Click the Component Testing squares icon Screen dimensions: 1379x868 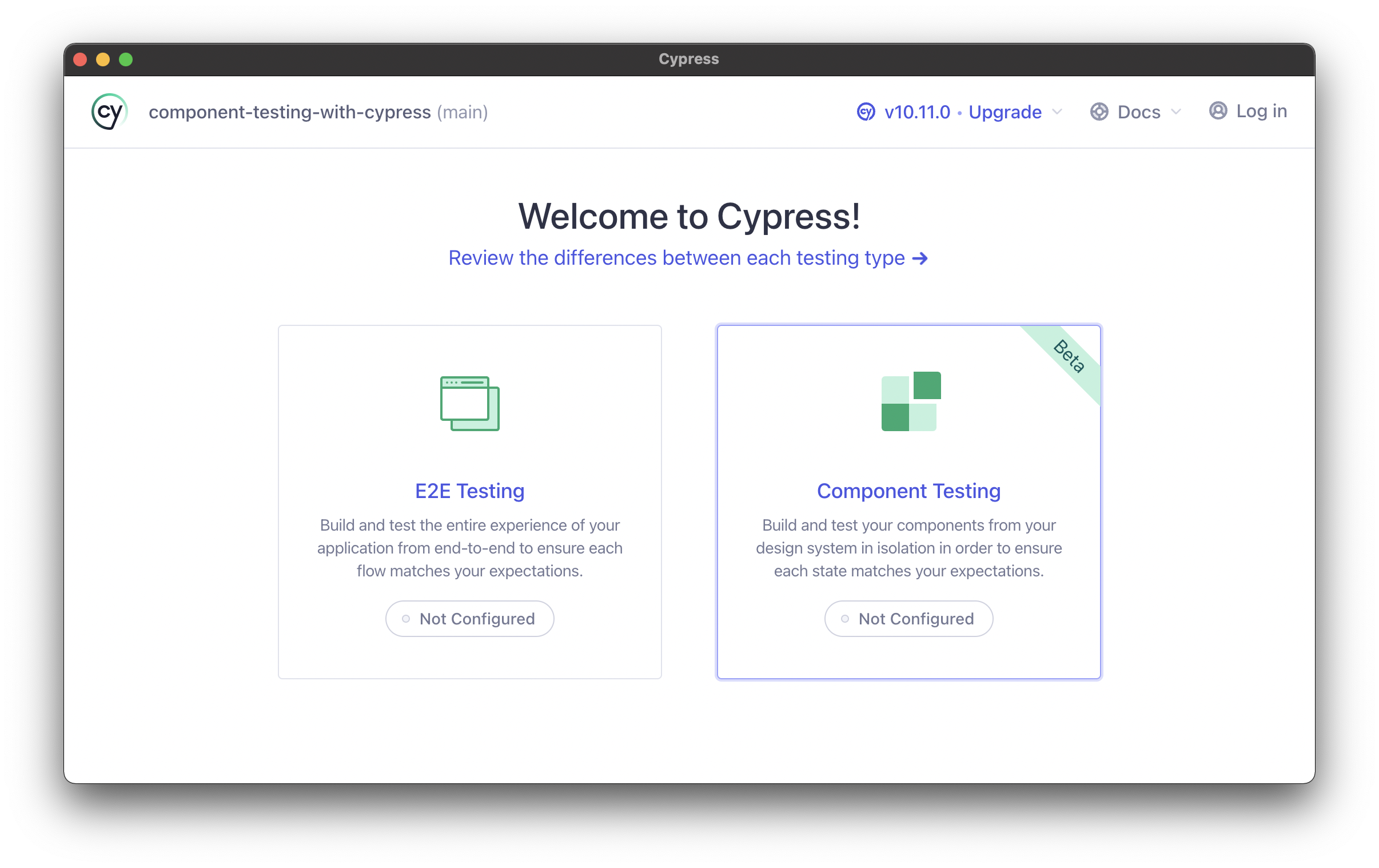pyautogui.click(x=911, y=401)
